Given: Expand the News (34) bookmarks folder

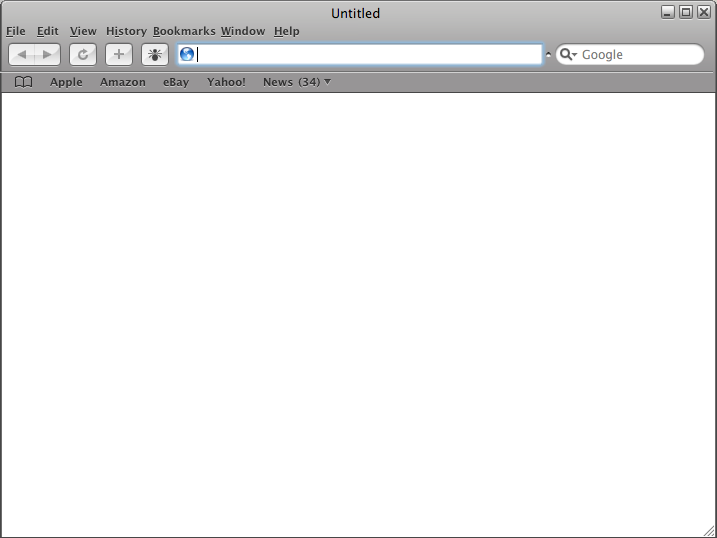Looking at the screenshot, I should 296,82.
